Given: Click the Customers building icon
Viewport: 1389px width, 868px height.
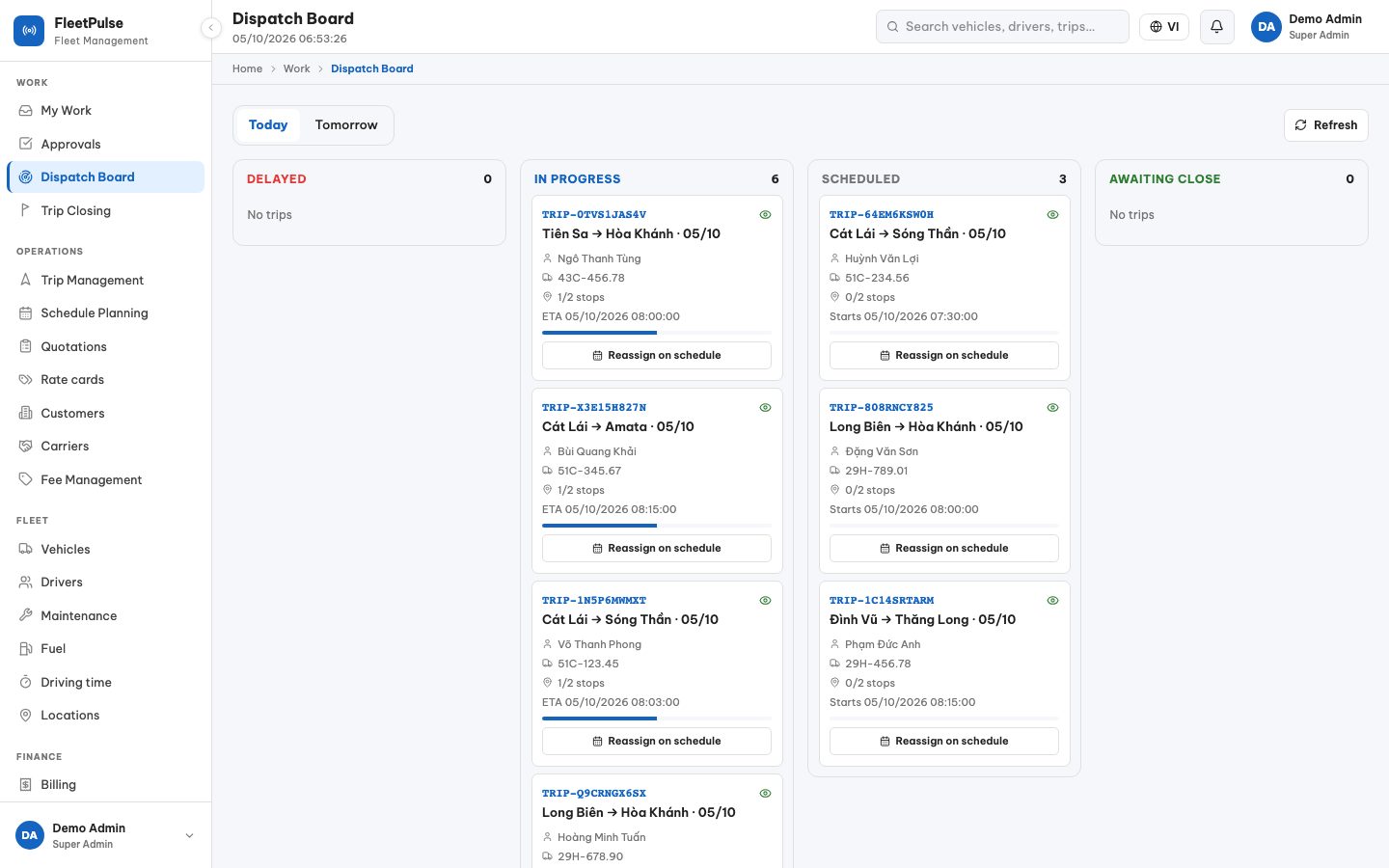Looking at the screenshot, I should point(26,413).
